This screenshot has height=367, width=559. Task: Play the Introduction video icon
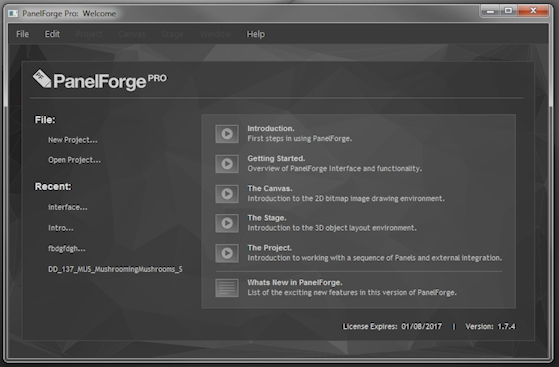click(x=227, y=134)
